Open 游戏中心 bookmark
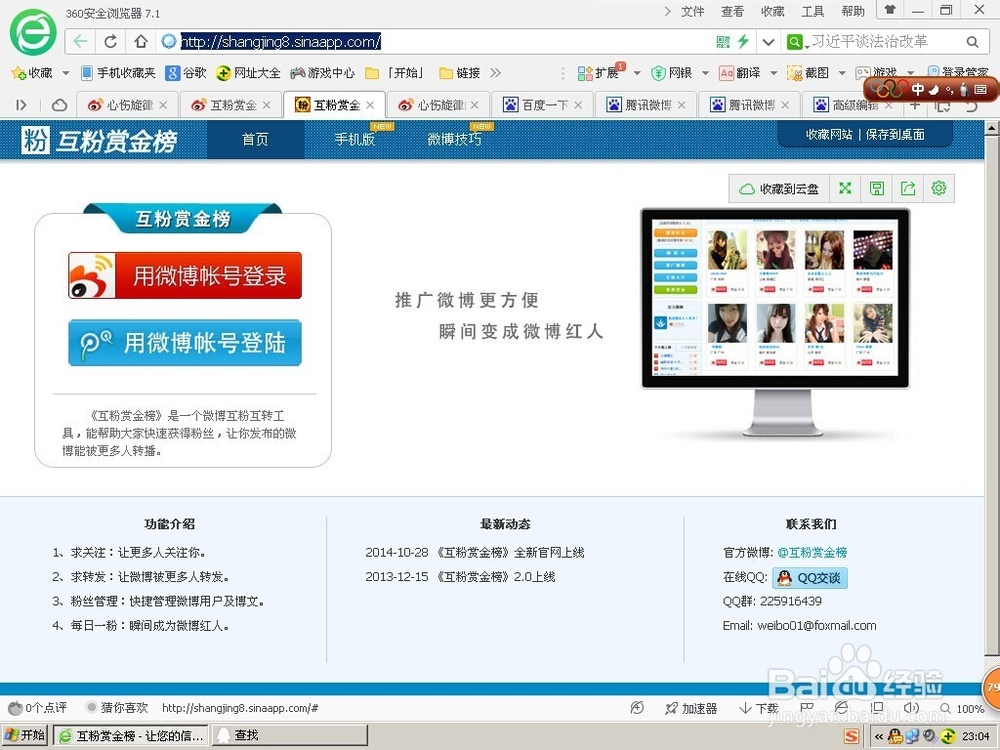 point(322,73)
